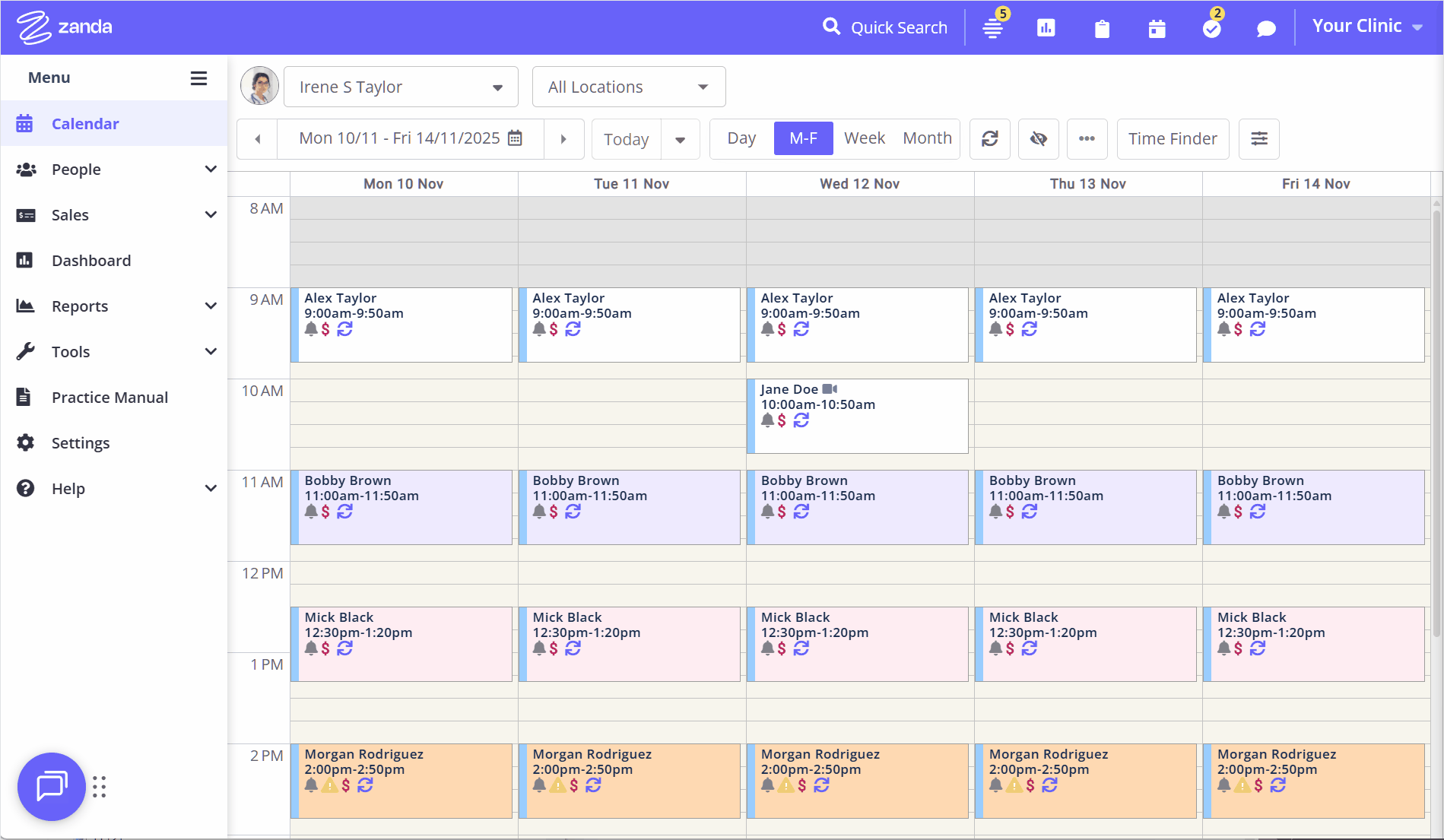Expand the People menu section
The width and height of the screenshot is (1444, 840).
click(114, 170)
